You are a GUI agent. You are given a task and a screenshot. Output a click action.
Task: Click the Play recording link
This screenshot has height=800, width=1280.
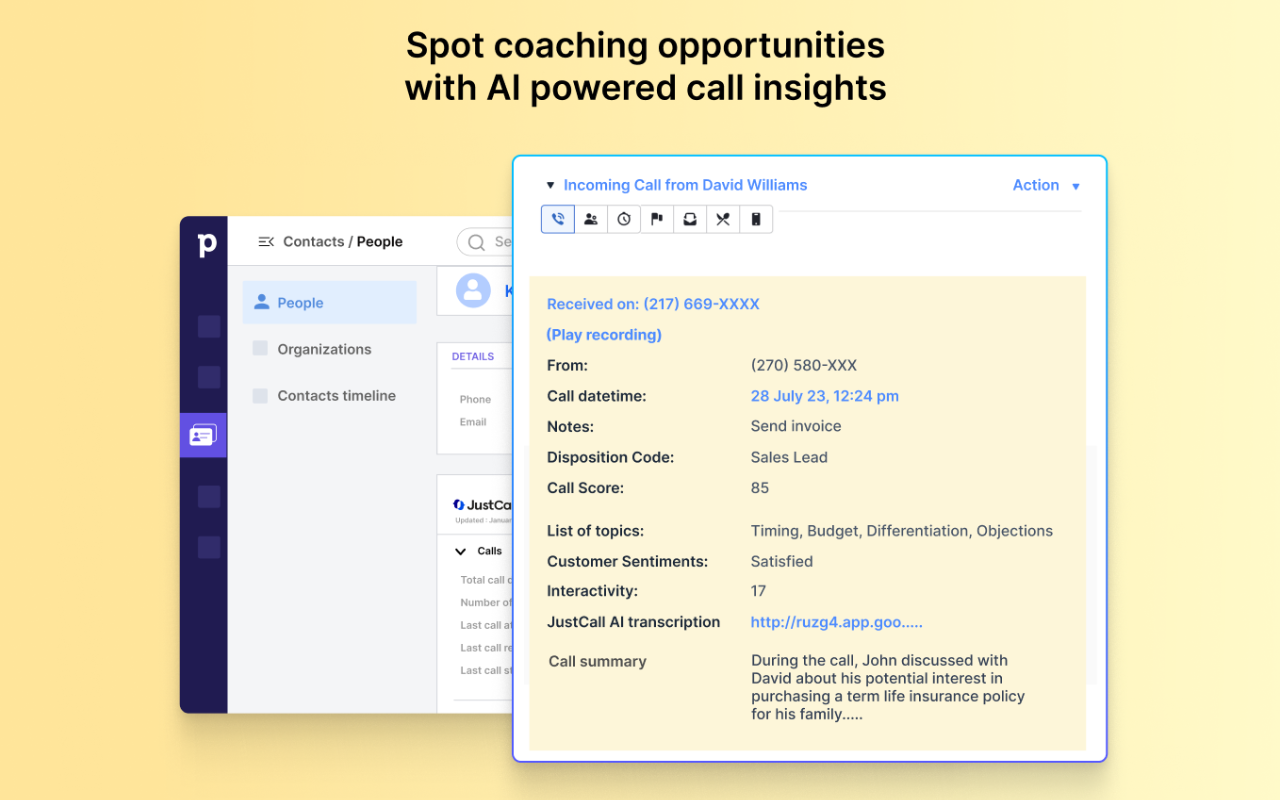click(603, 334)
